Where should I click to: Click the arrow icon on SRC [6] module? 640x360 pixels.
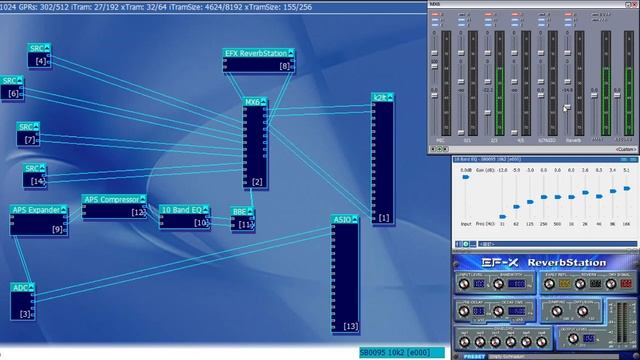(x=20, y=80)
